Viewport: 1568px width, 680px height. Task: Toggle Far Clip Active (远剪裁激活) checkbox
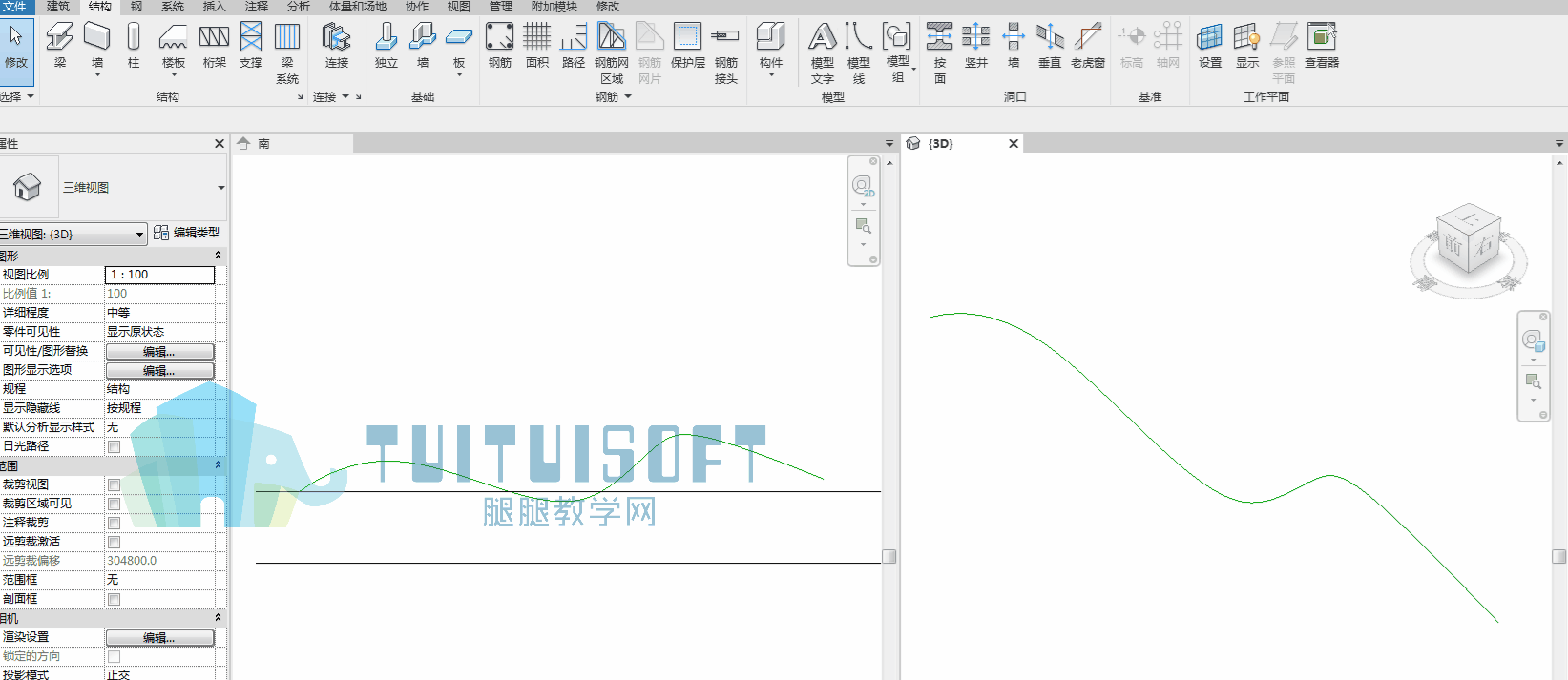pyautogui.click(x=114, y=542)
